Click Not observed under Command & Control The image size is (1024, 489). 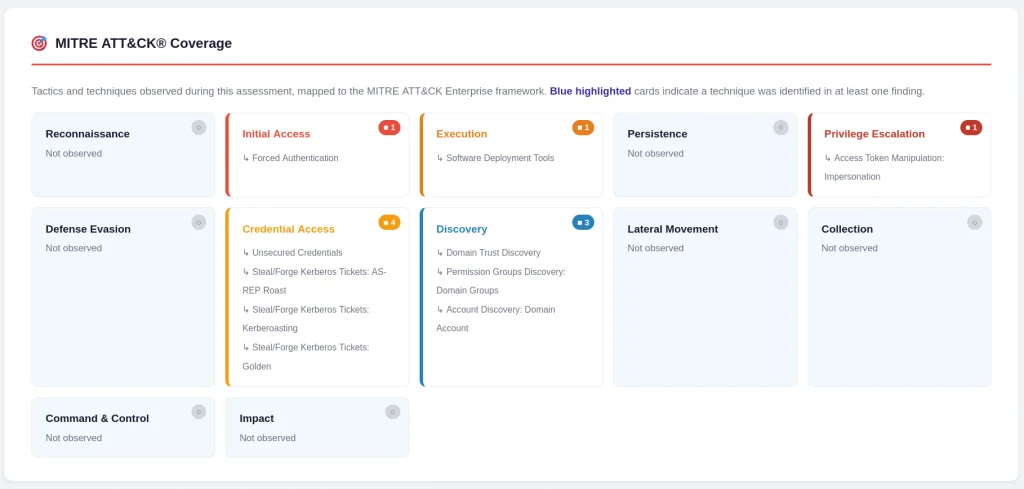point(74,438)
